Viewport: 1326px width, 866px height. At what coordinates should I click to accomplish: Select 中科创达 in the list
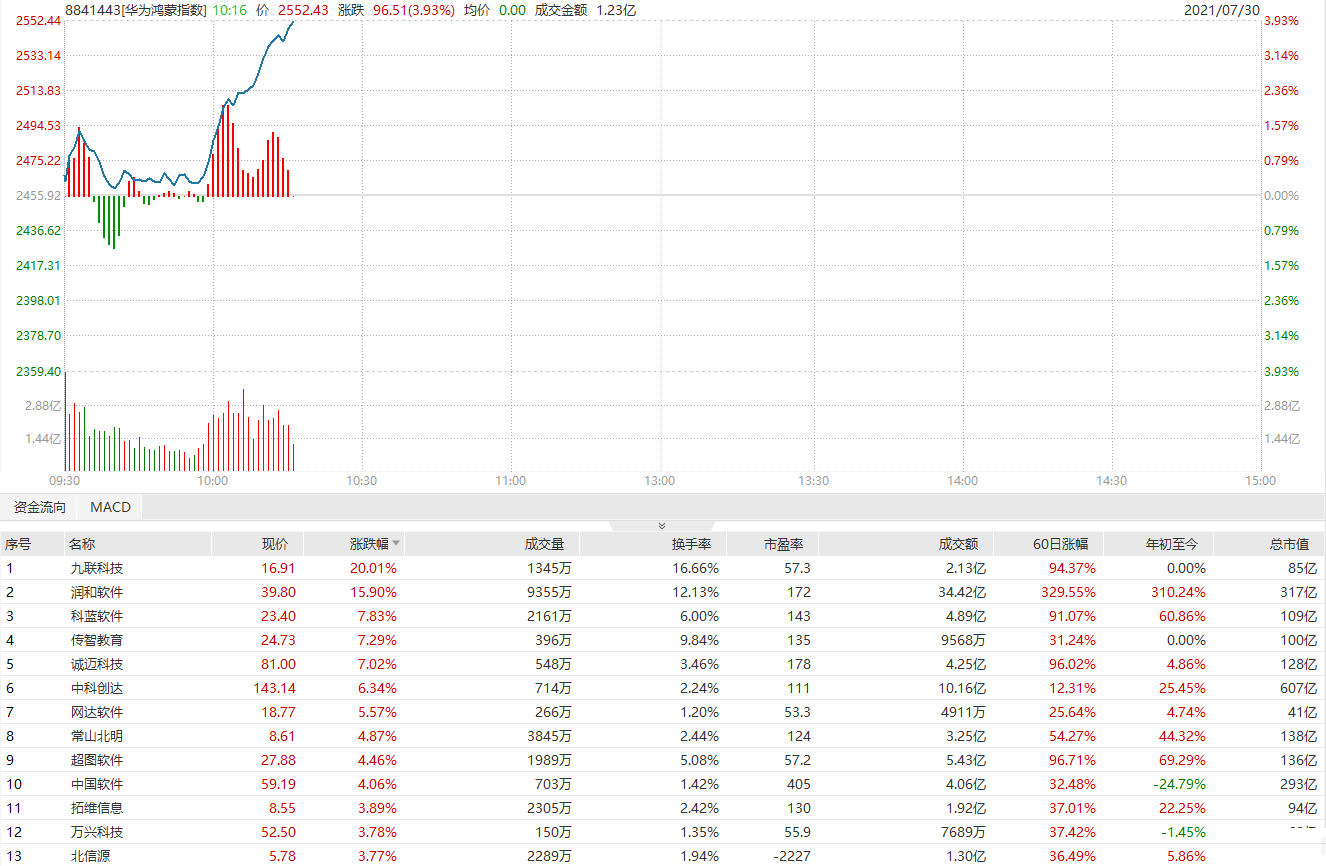tap(96, 688)
